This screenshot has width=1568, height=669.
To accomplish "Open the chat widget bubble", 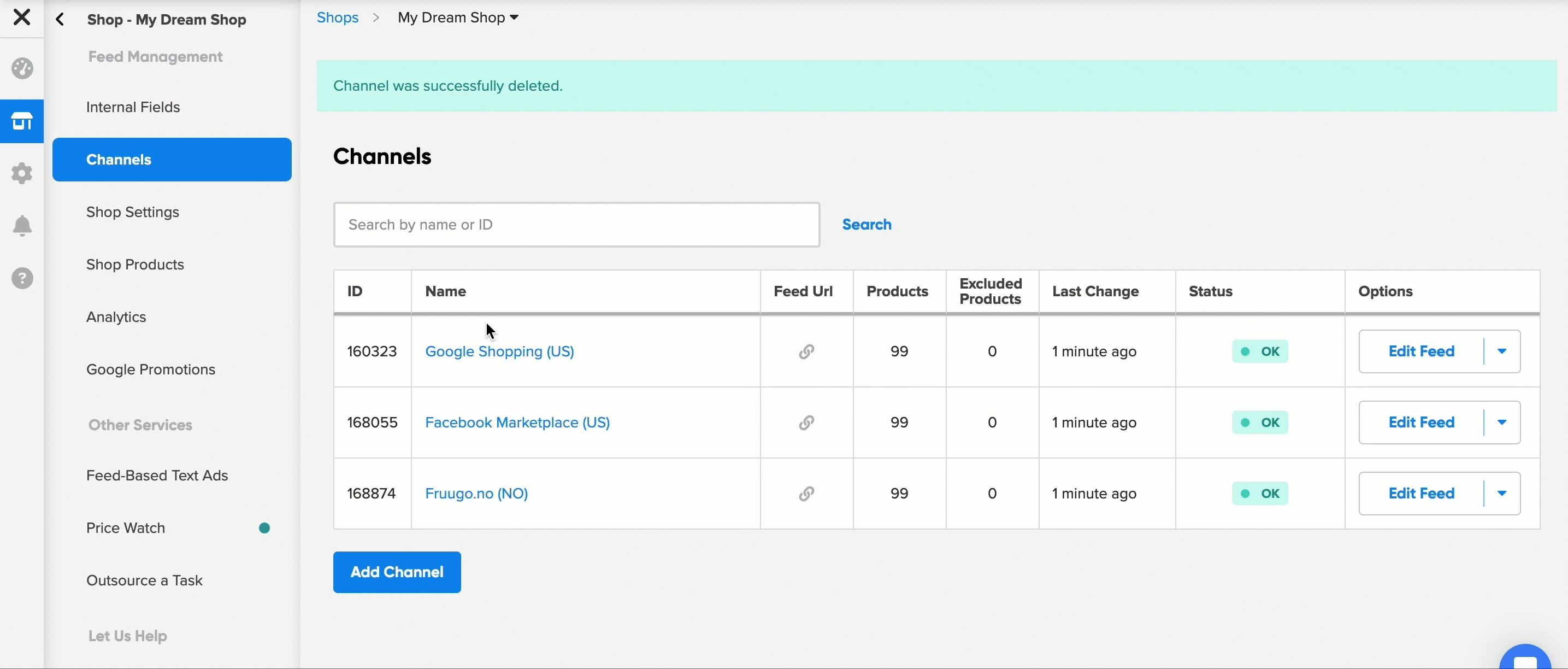I will click(1525, 659).
